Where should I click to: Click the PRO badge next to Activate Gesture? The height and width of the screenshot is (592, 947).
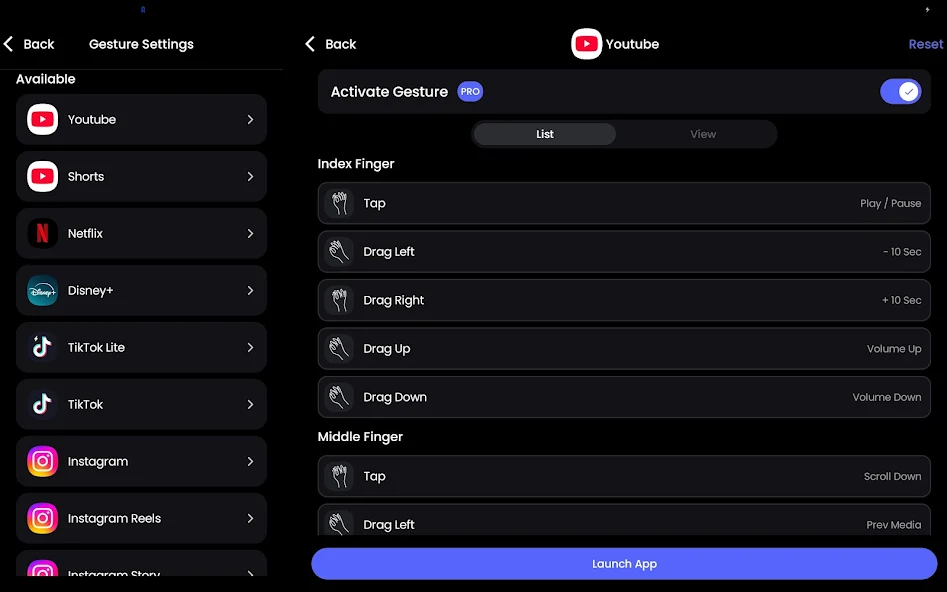pos(470,92)
